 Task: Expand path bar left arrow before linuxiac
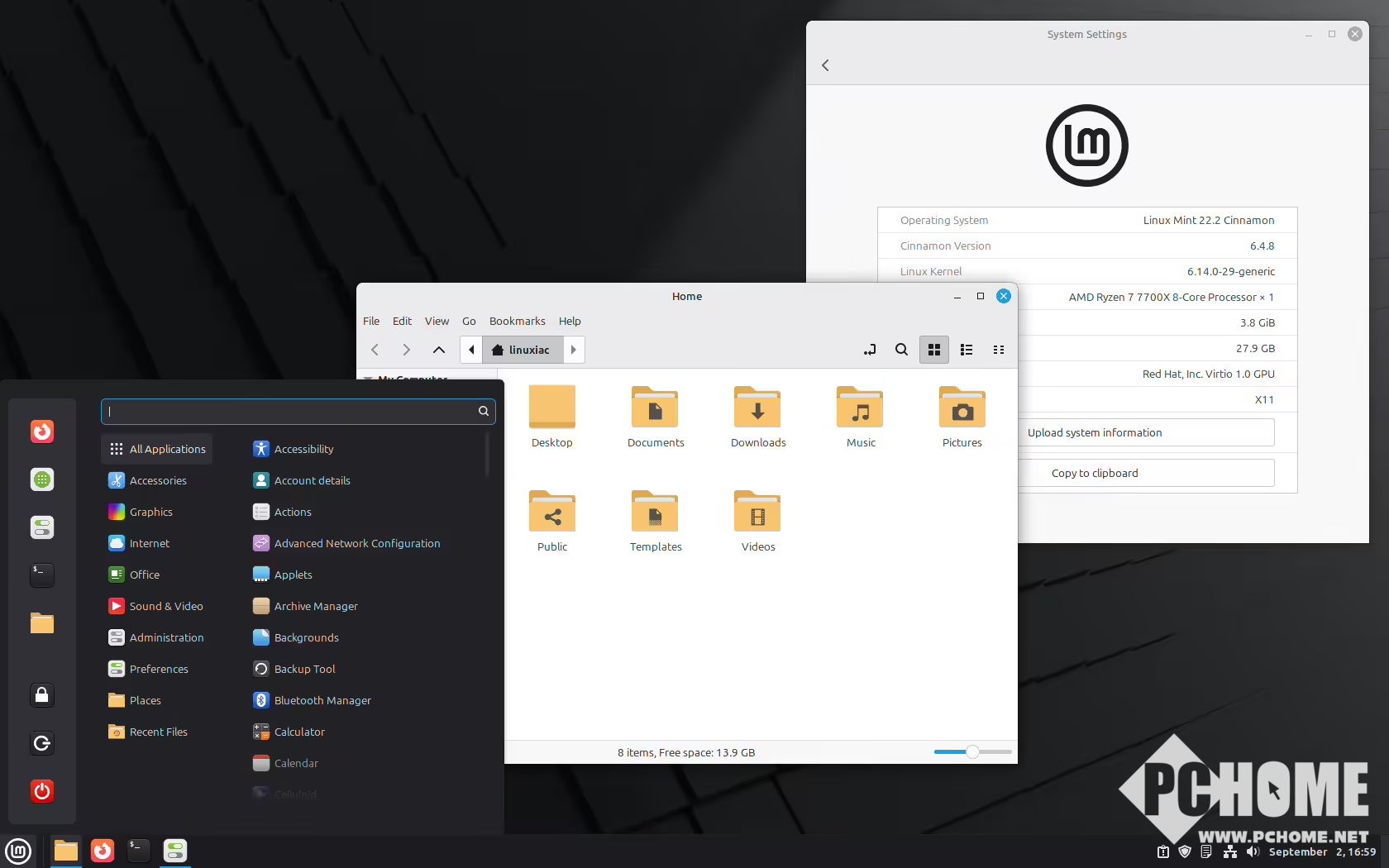[x=471, y=350]
